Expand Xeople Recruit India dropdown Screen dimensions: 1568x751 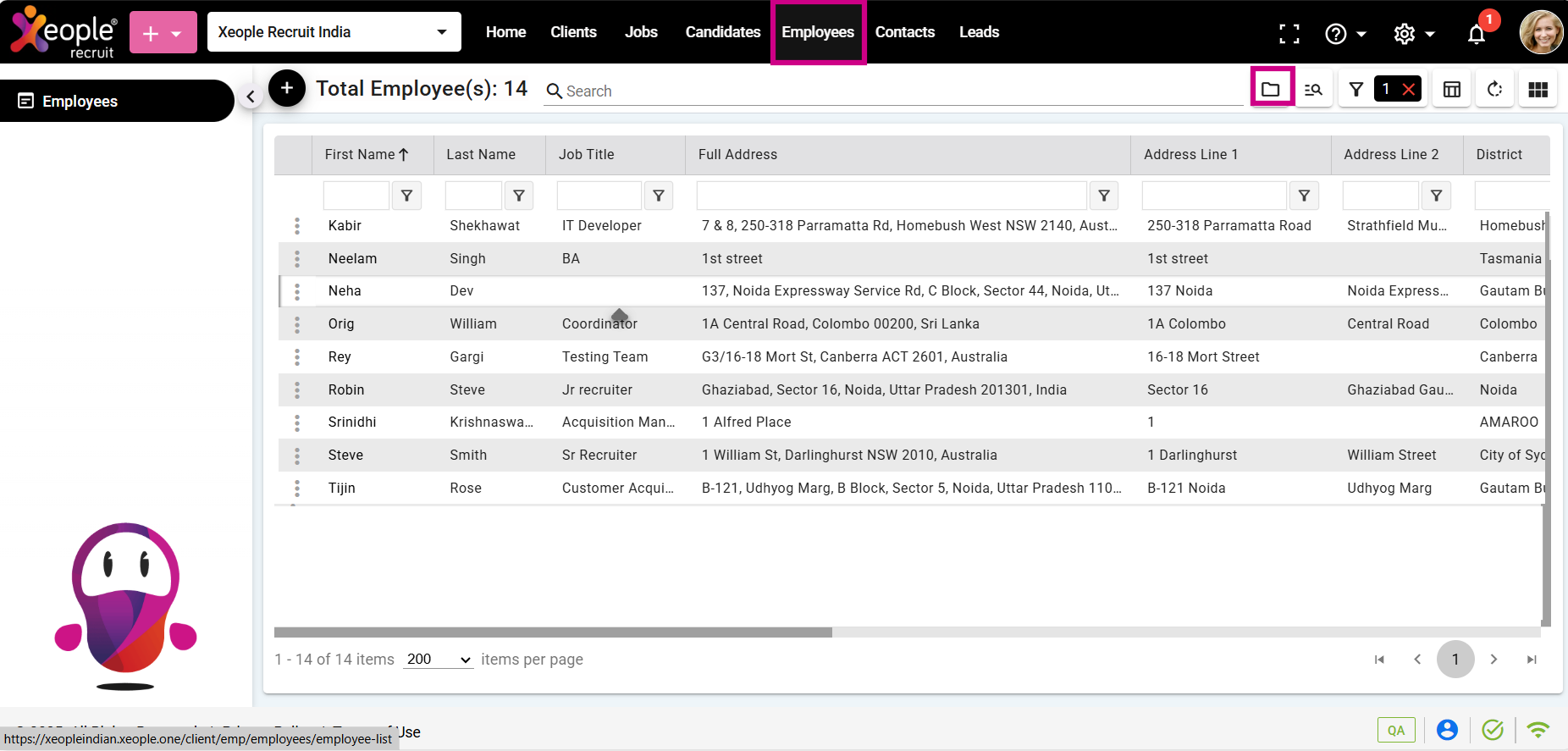pos(334,32)
